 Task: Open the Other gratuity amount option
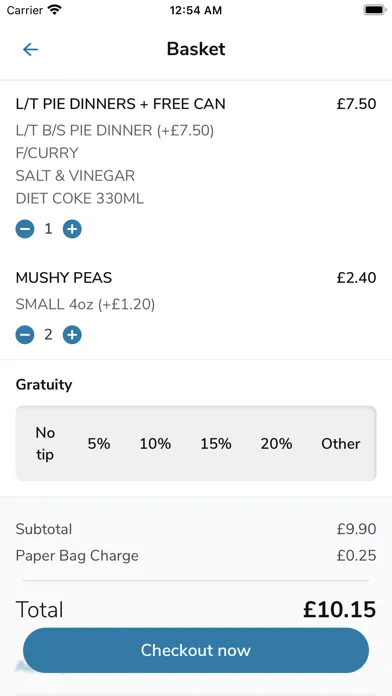341,443
